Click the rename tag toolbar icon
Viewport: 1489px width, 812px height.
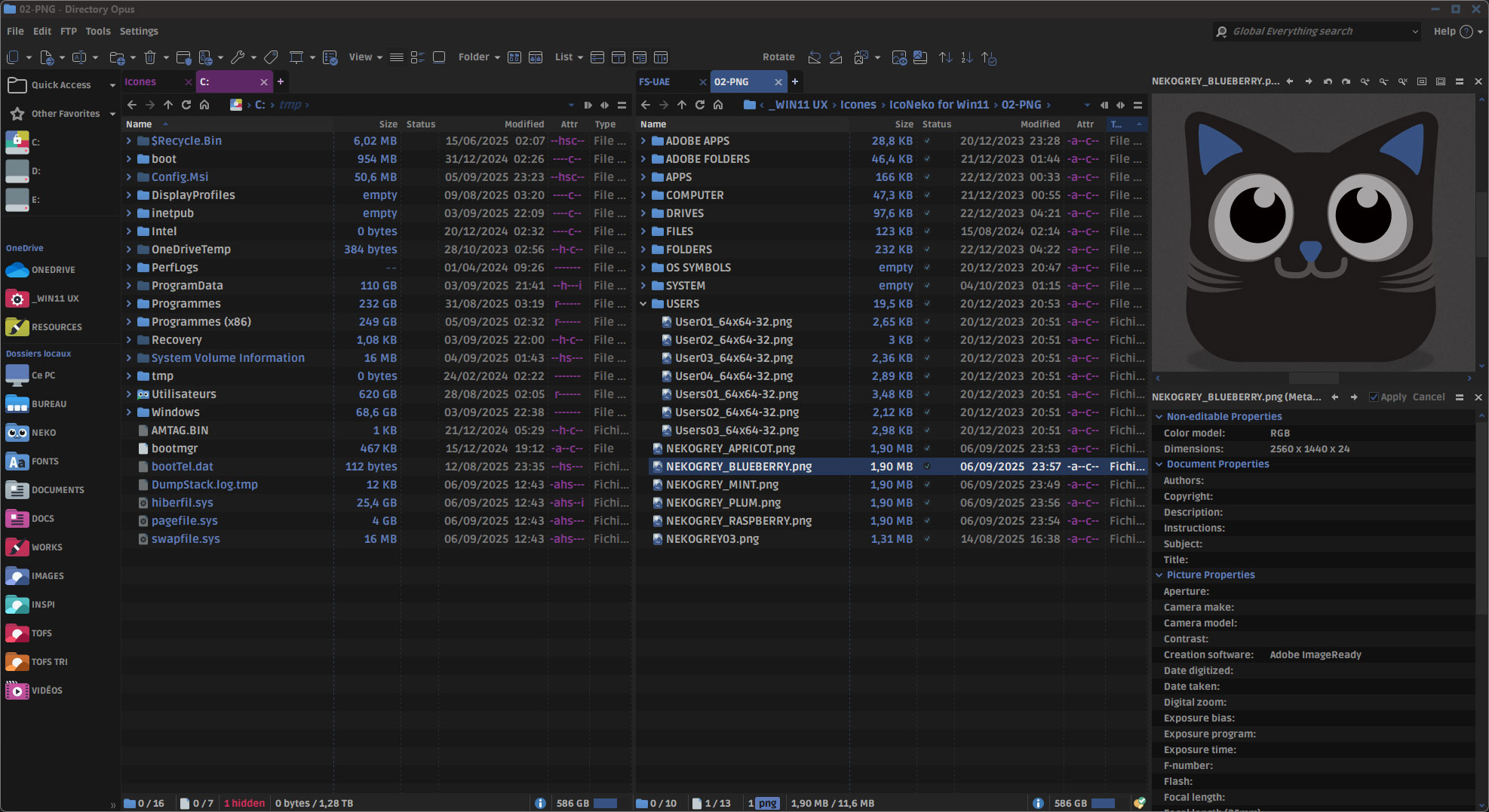coord(272,57)
